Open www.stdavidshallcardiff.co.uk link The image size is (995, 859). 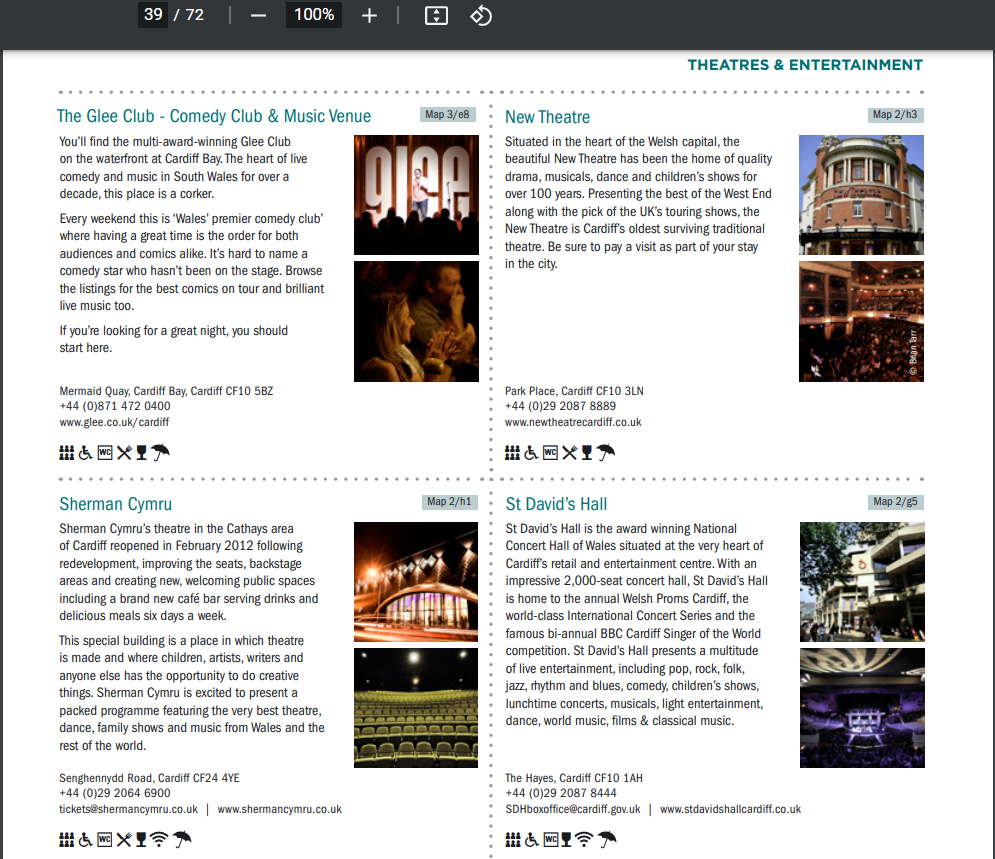point(730,809)
